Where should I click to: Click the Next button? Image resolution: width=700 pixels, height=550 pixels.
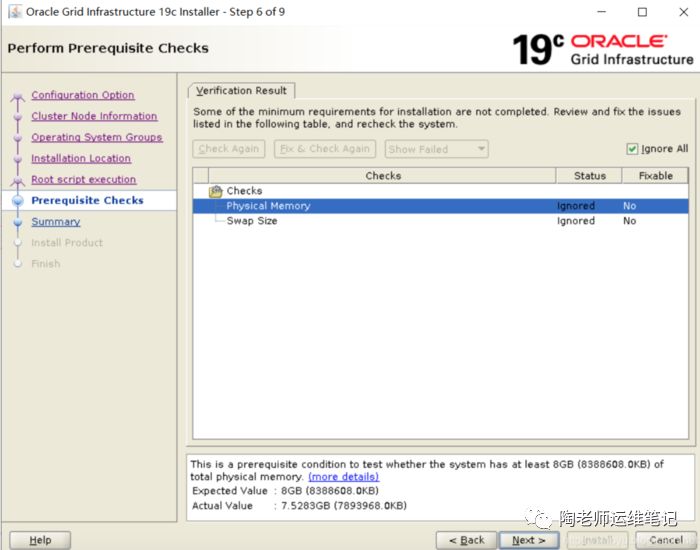tap(529, 540)
